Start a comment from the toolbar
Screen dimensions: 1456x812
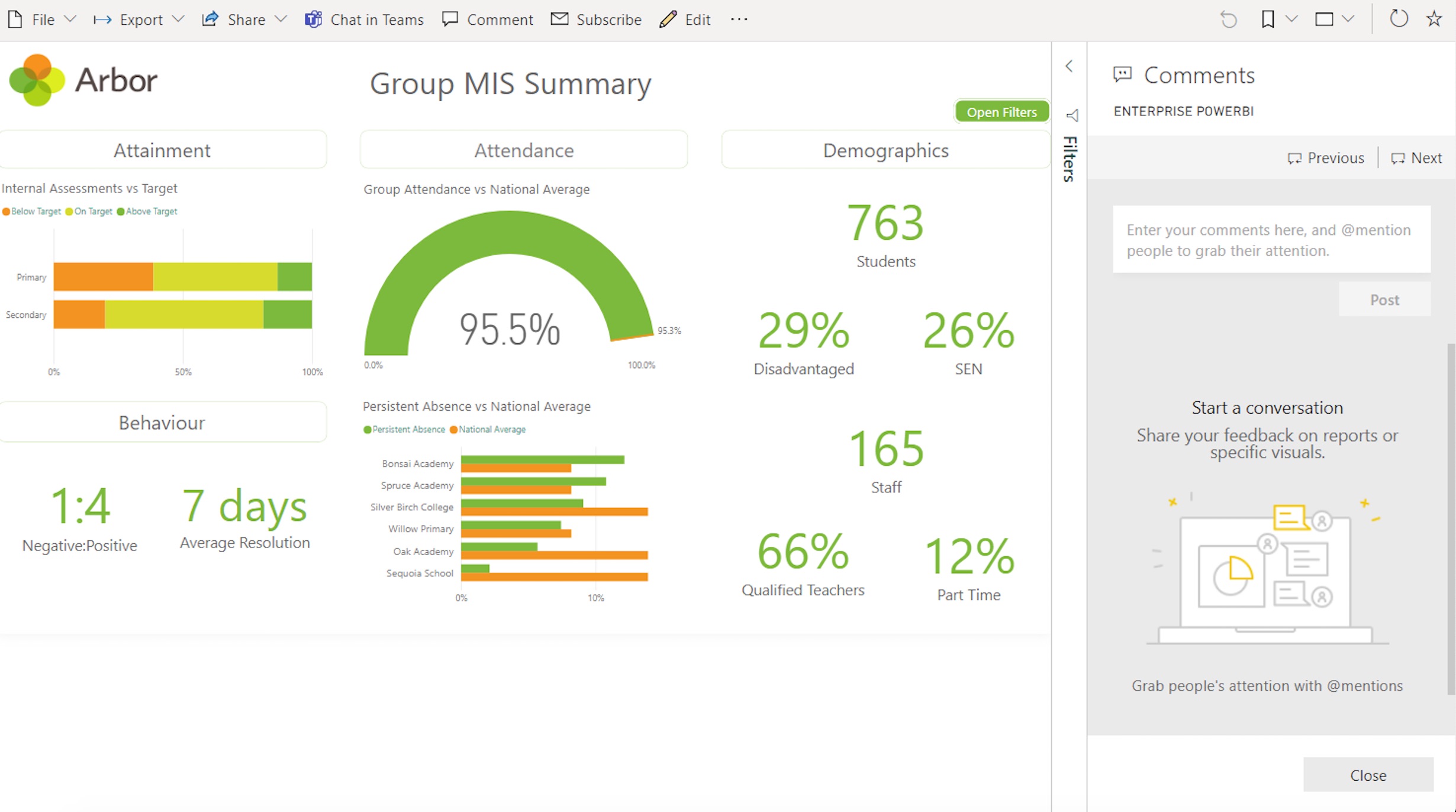coord(487,19)
